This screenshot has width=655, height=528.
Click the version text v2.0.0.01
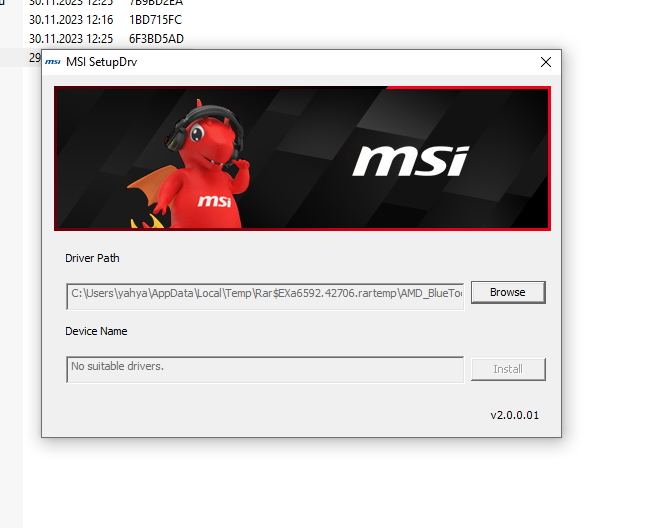tap(515, 415)
